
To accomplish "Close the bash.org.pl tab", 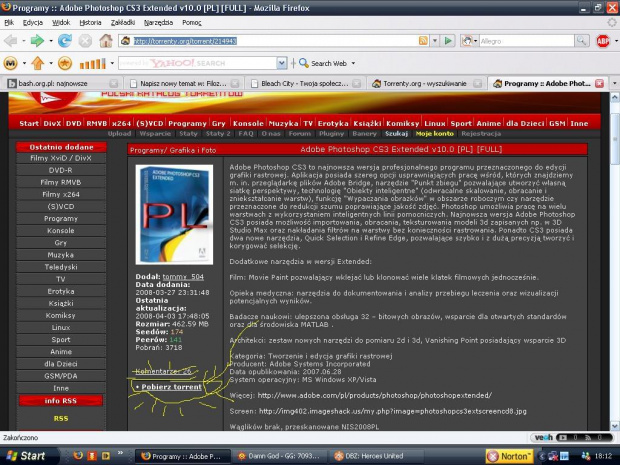I will (113, 83).
